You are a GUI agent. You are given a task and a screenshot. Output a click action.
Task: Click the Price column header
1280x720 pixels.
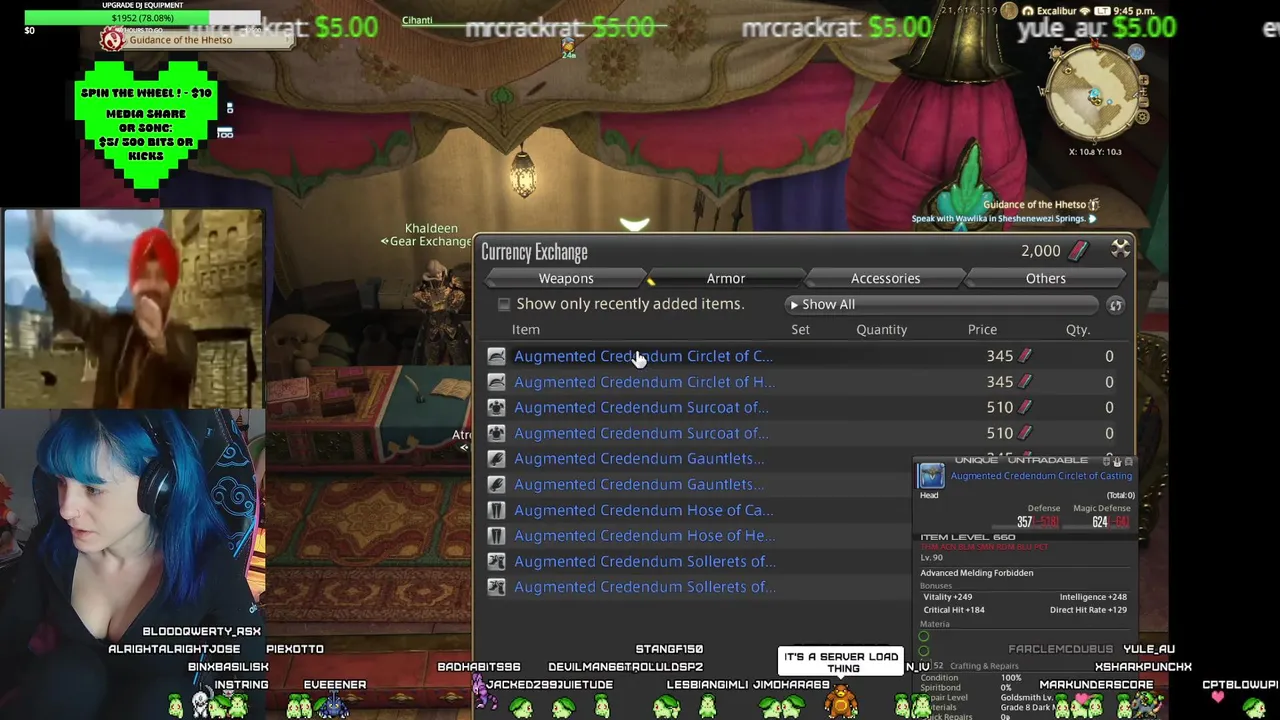[x=982, y=330]
